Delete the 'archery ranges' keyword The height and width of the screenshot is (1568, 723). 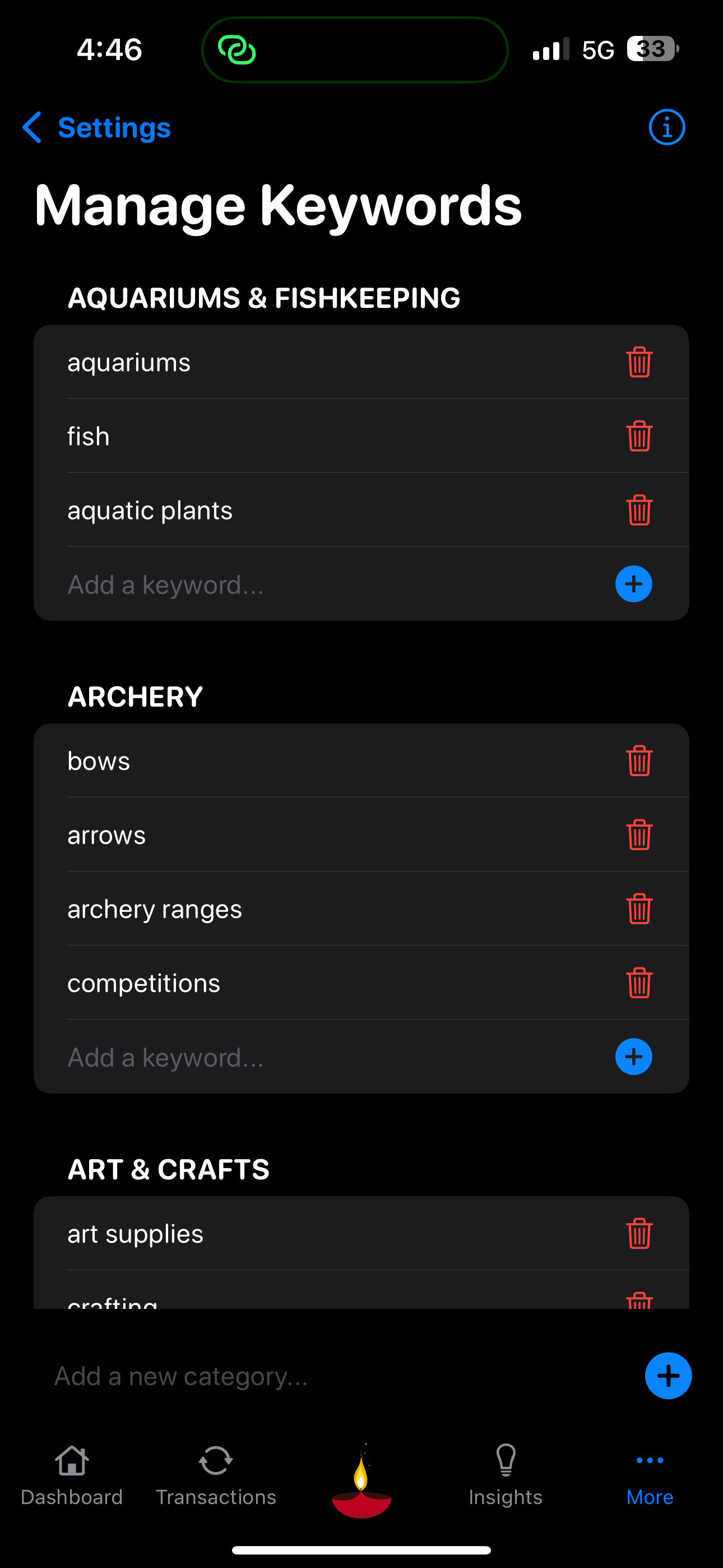pos(639,909)
